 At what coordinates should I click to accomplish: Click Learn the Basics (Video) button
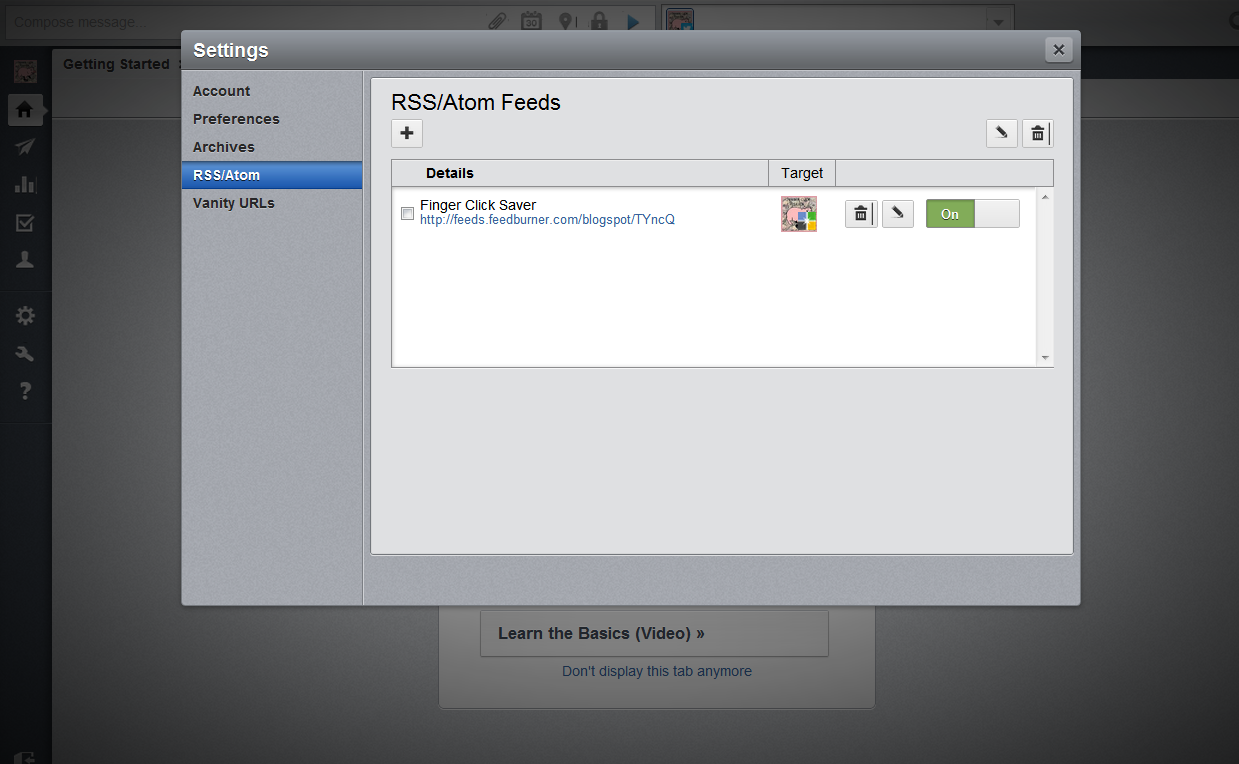tap(654, 634)
